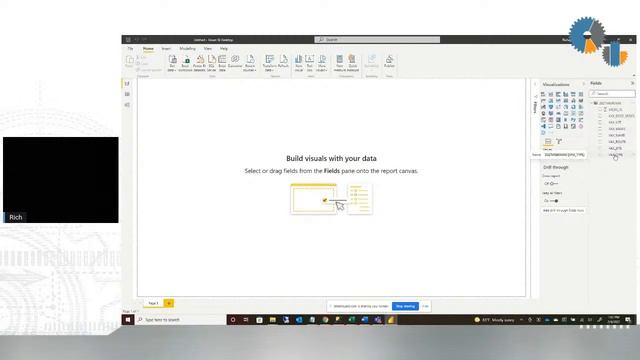Collapse the Visualizations pane chevron
Image resolution: width=640 pixels, height=360 pixels.
[584, 84]
